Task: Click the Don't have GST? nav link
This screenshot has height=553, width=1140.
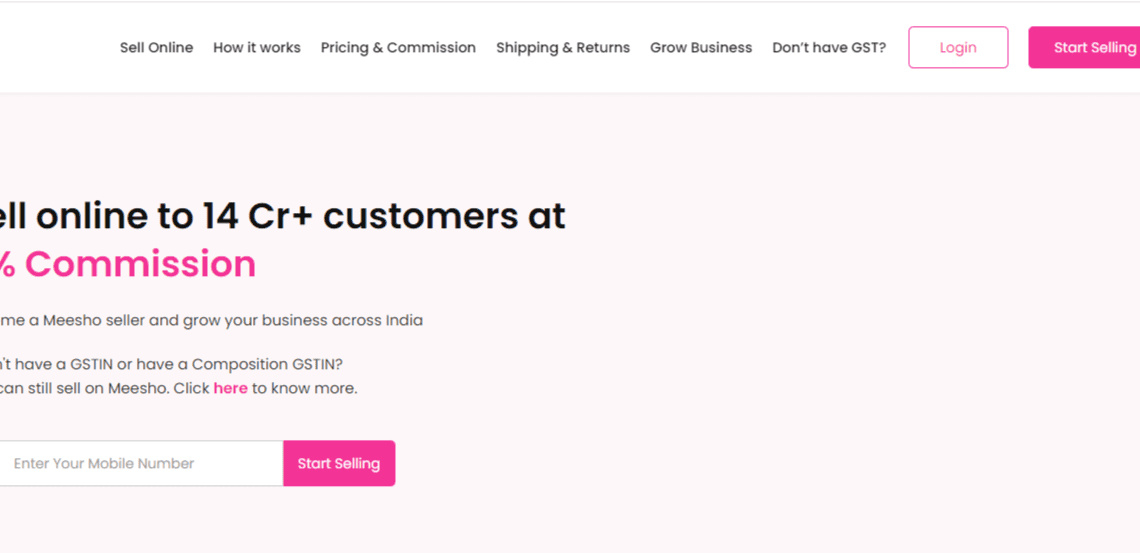Action: (x=829, y=48)
